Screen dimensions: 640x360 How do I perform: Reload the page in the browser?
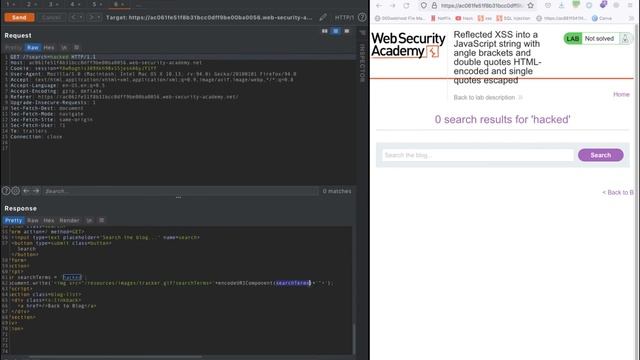pos(406,5)
